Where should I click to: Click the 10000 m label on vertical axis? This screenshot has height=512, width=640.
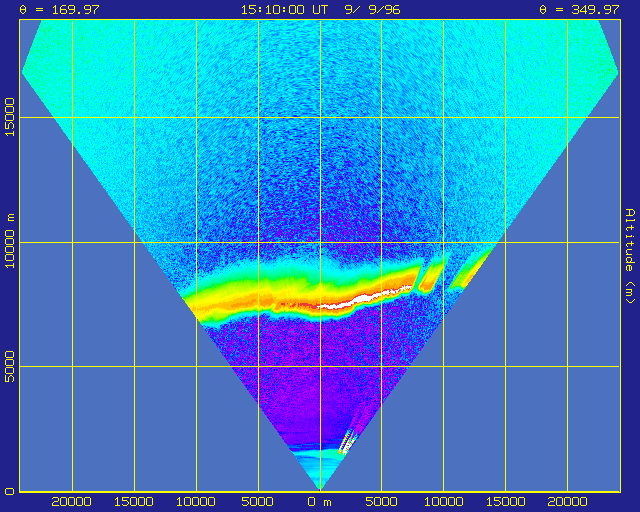pos(10,241)
